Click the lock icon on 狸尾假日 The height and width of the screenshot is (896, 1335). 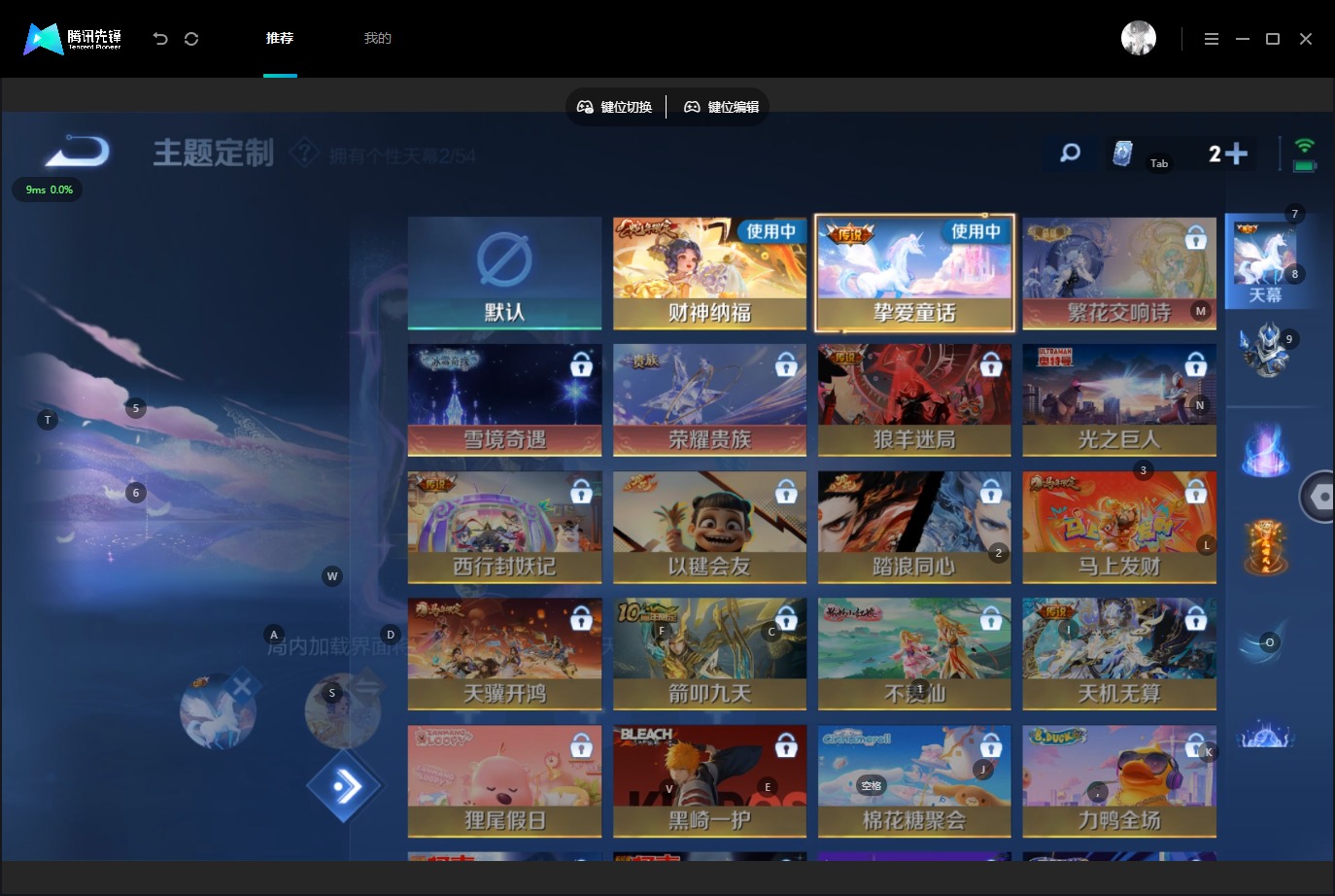pos(581,746)
